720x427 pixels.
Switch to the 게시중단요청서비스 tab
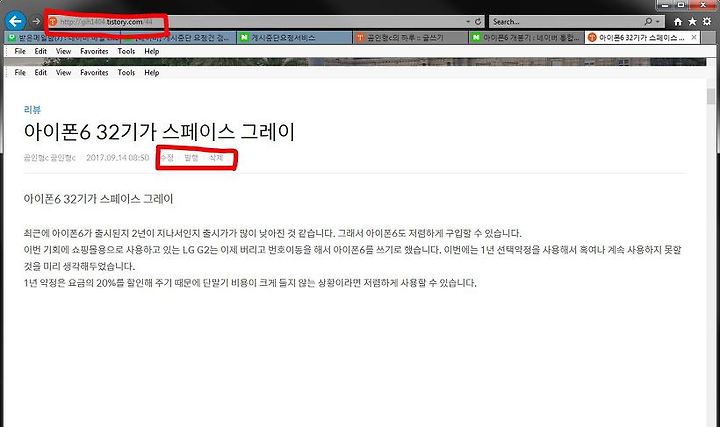294,38
